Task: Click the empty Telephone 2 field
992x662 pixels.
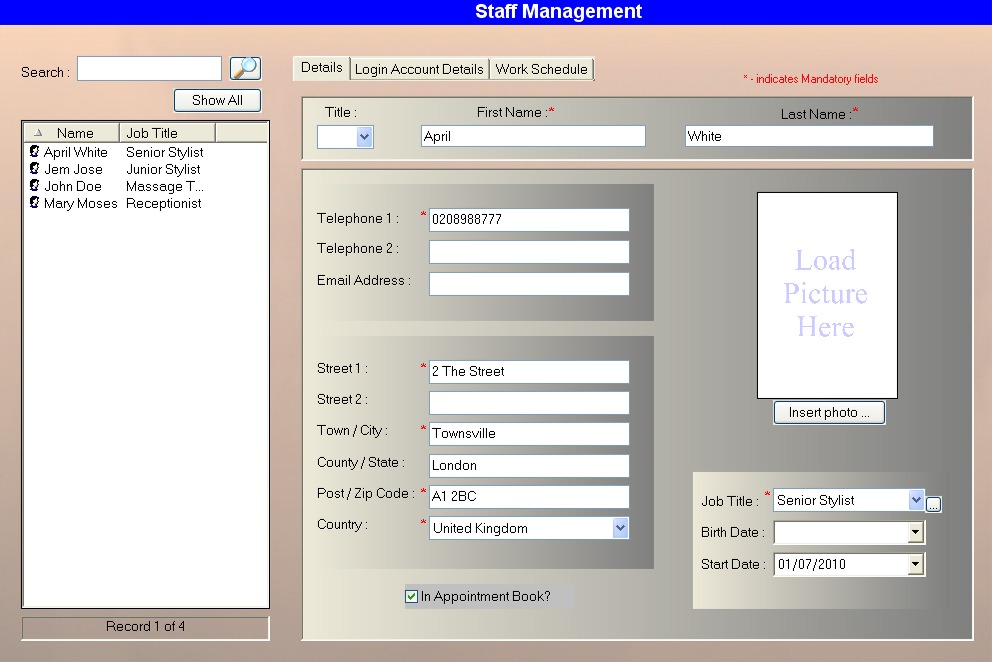Action: [529, 251]
